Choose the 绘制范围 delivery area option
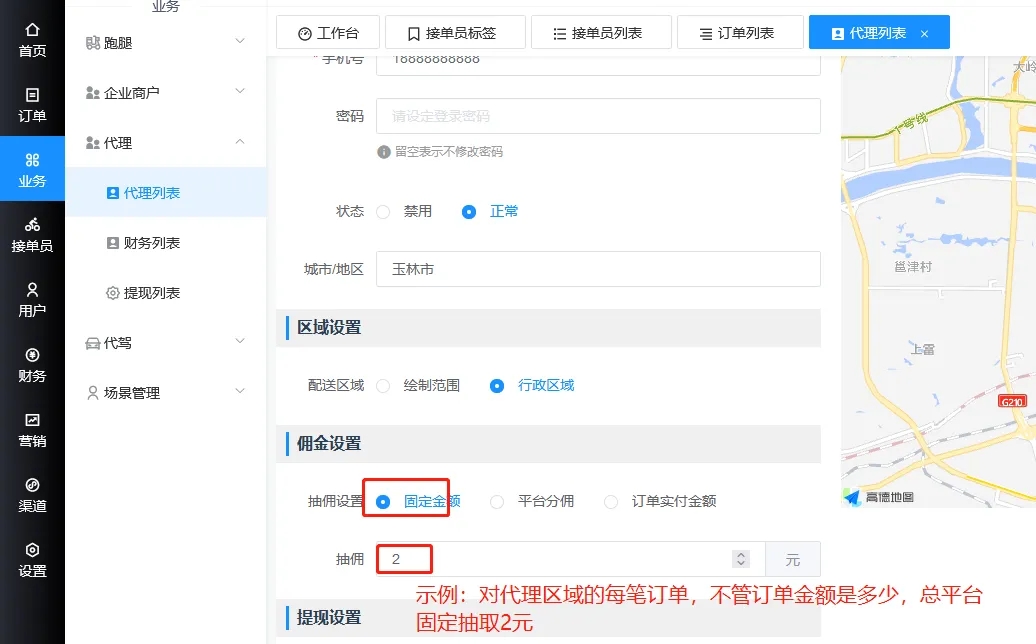The width and height of the screenshot is (1036, 644). point(383,386)
